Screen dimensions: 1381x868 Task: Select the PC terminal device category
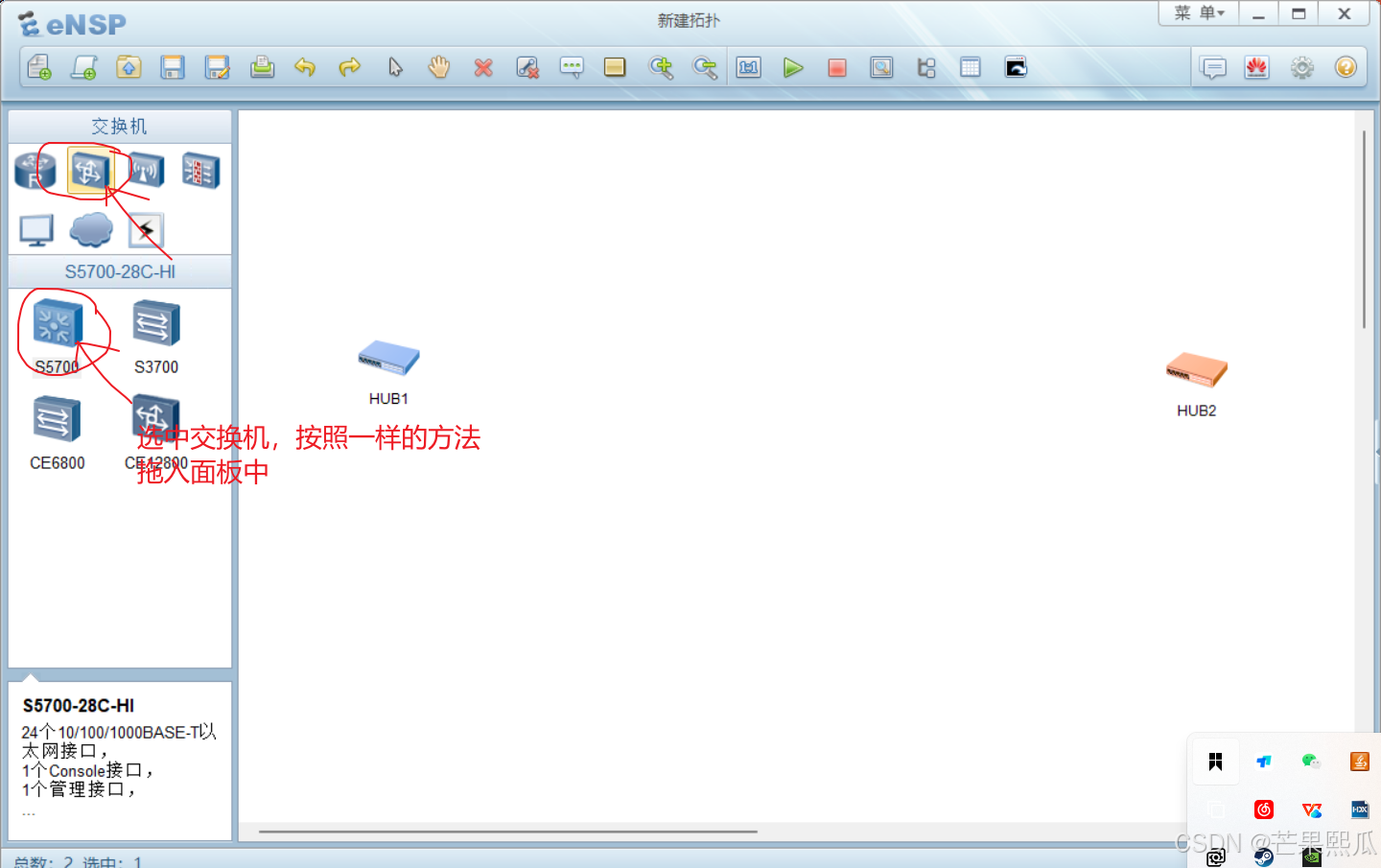click(36, 230)
